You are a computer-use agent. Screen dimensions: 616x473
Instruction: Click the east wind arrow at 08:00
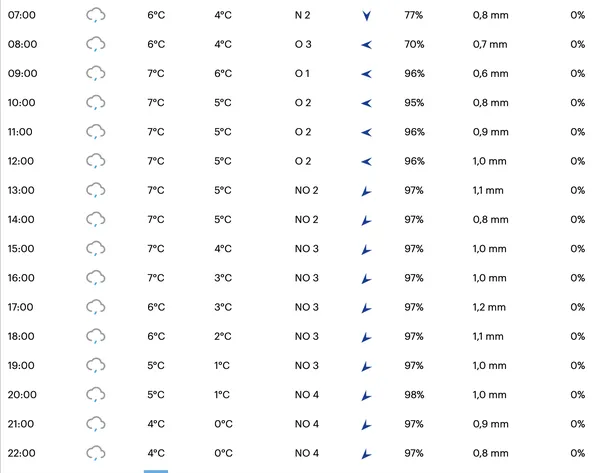point(367,45)
